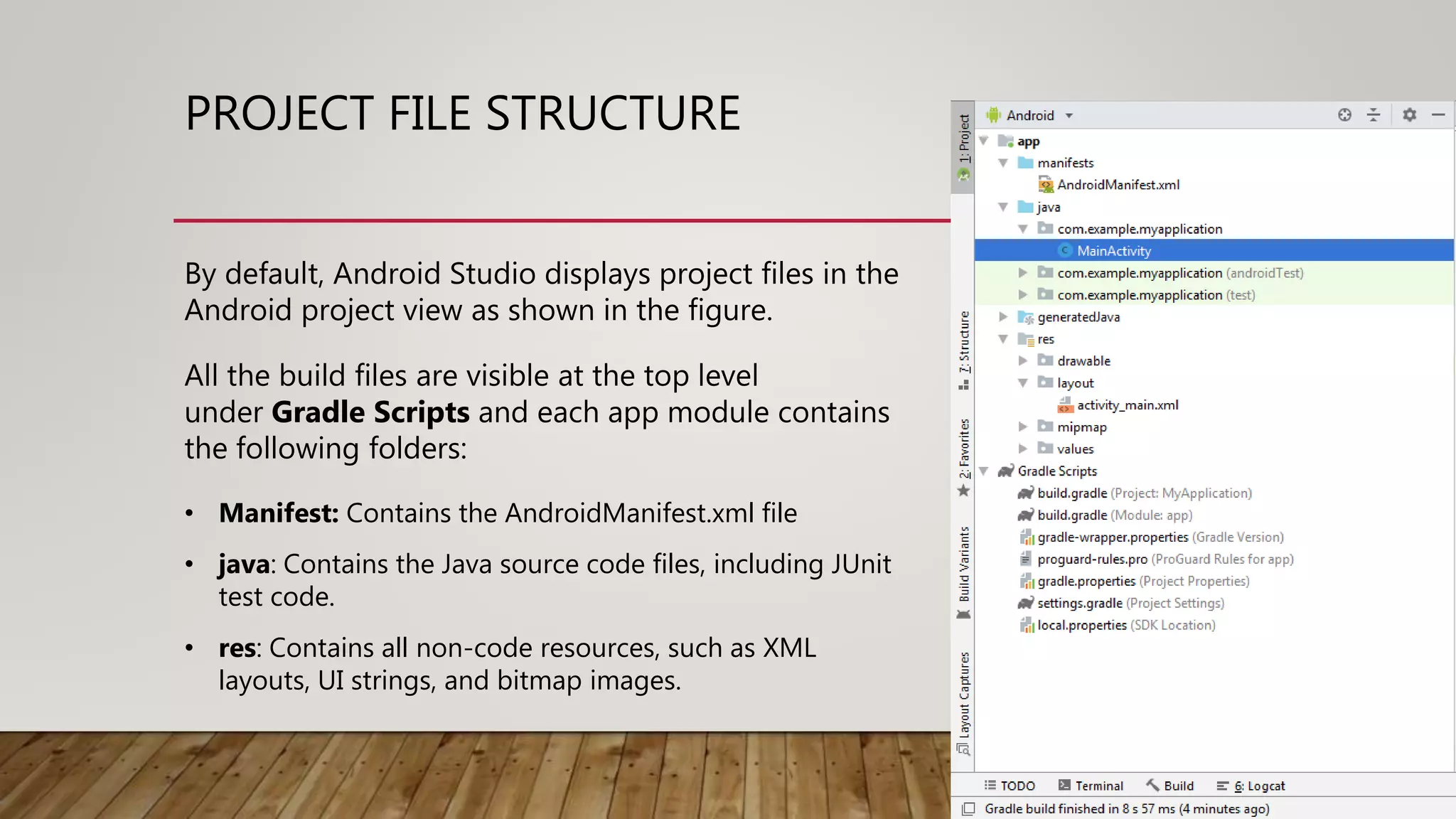Expand the com.example.myapplication (test) package
Viewport: 1456px width, 819px height.
coord(1023,294)
